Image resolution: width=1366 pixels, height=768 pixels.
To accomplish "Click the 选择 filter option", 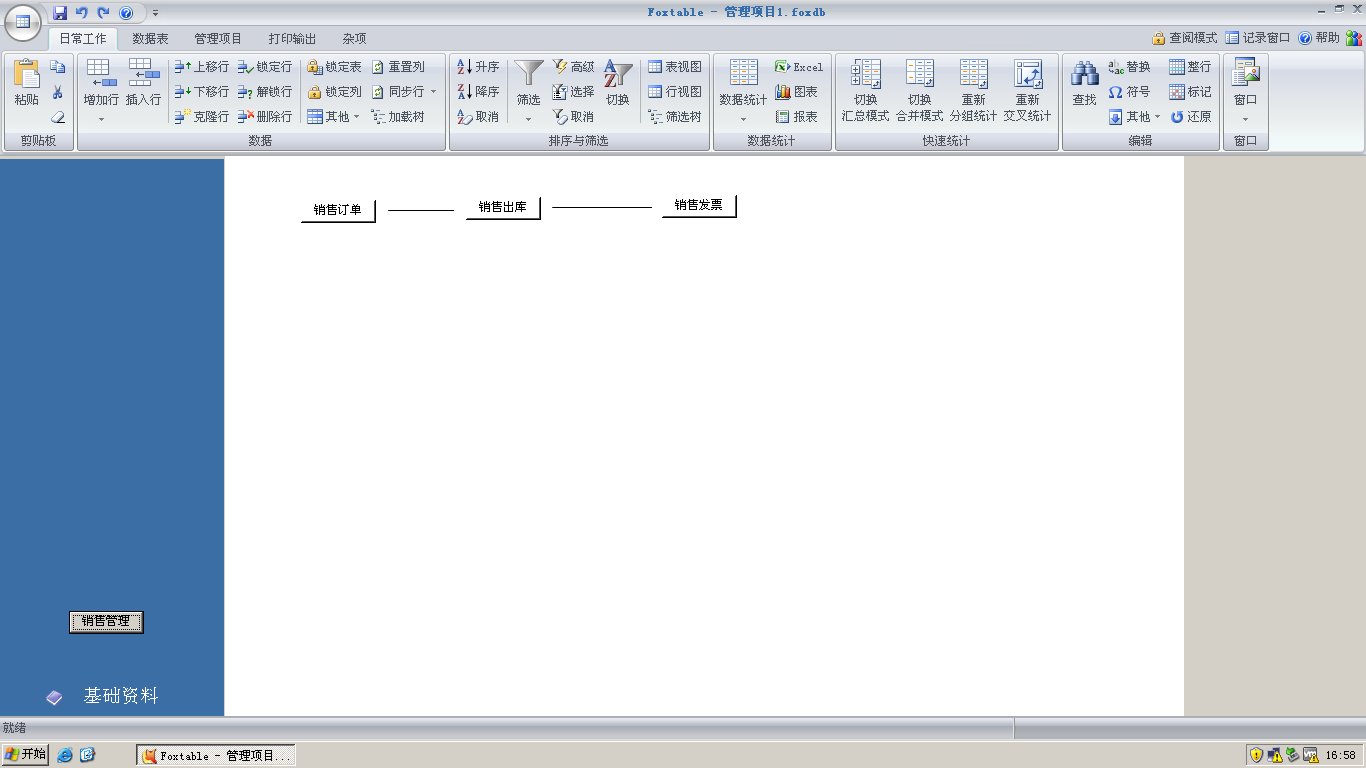I will 574,92.
